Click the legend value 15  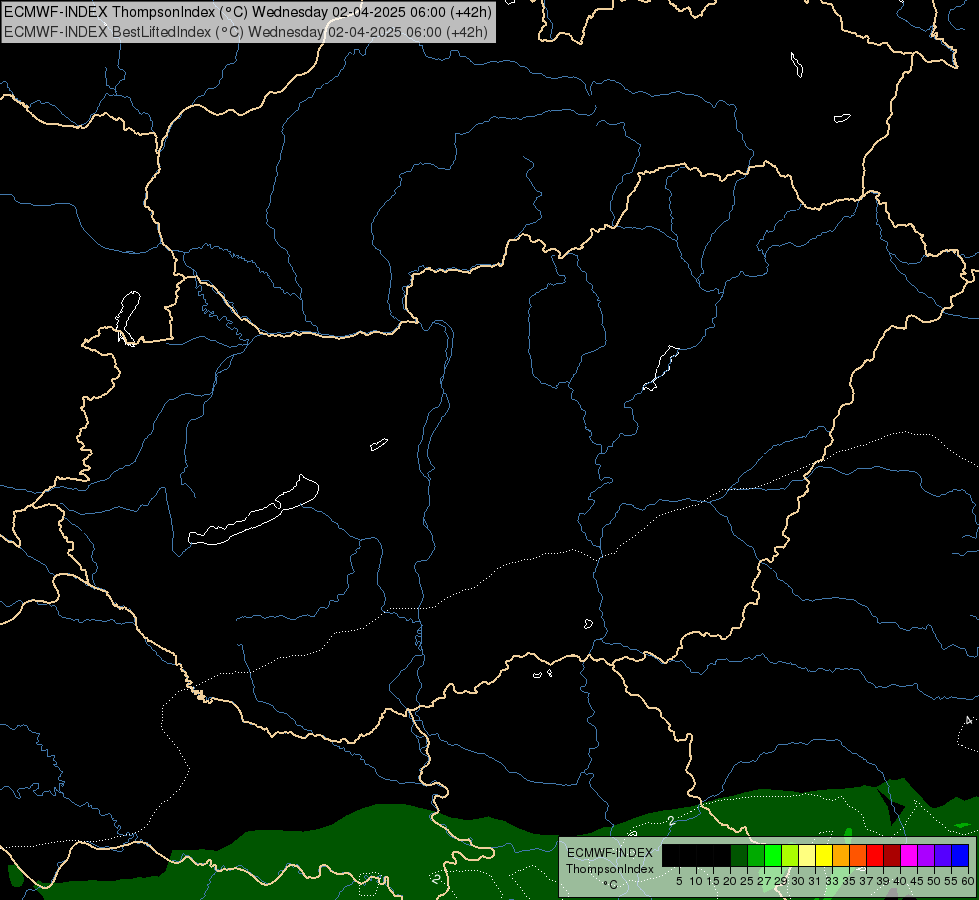pyautogui.click(x=713, y=881)
